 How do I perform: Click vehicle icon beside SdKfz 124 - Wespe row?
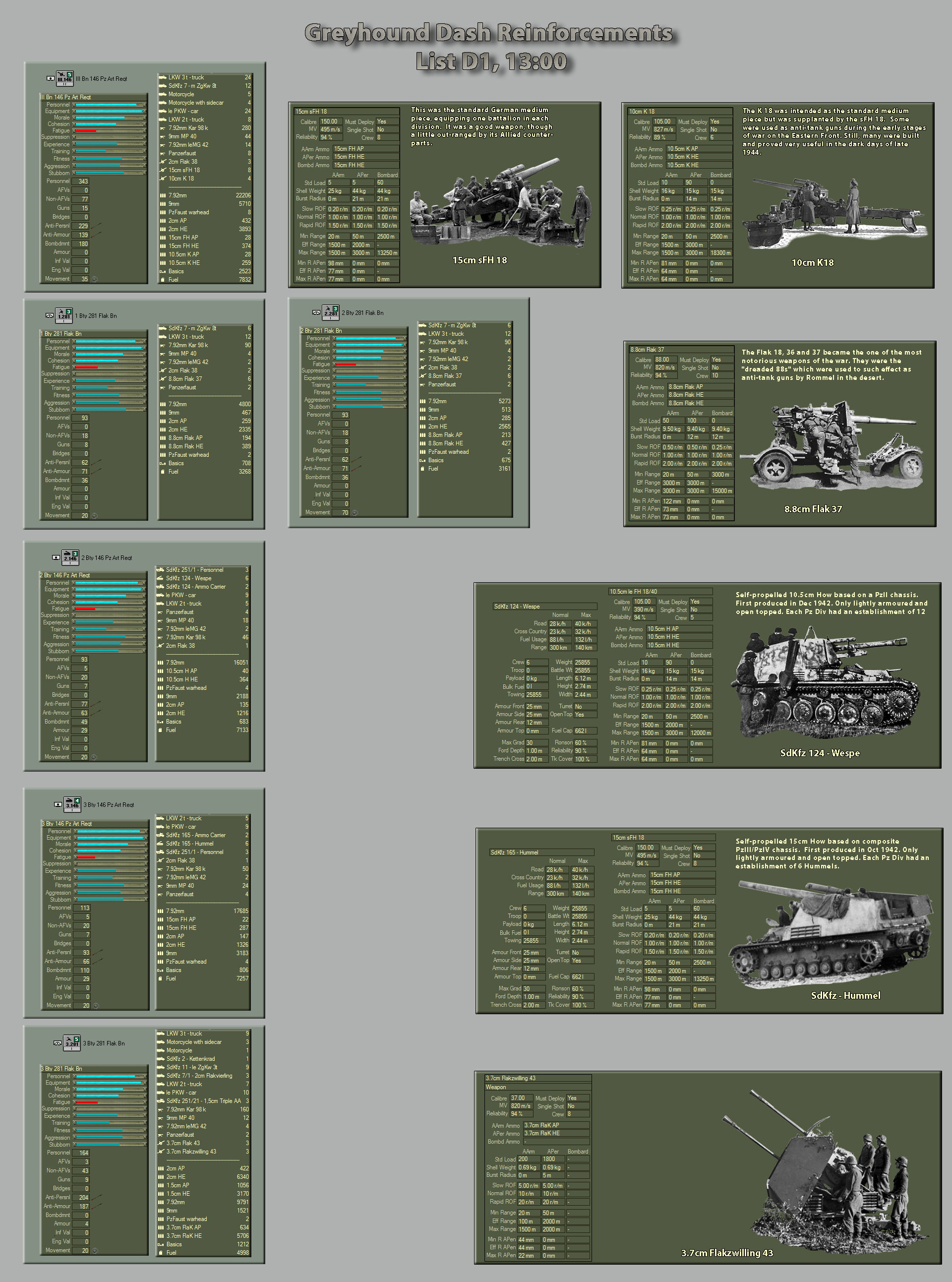click(161, 578)
